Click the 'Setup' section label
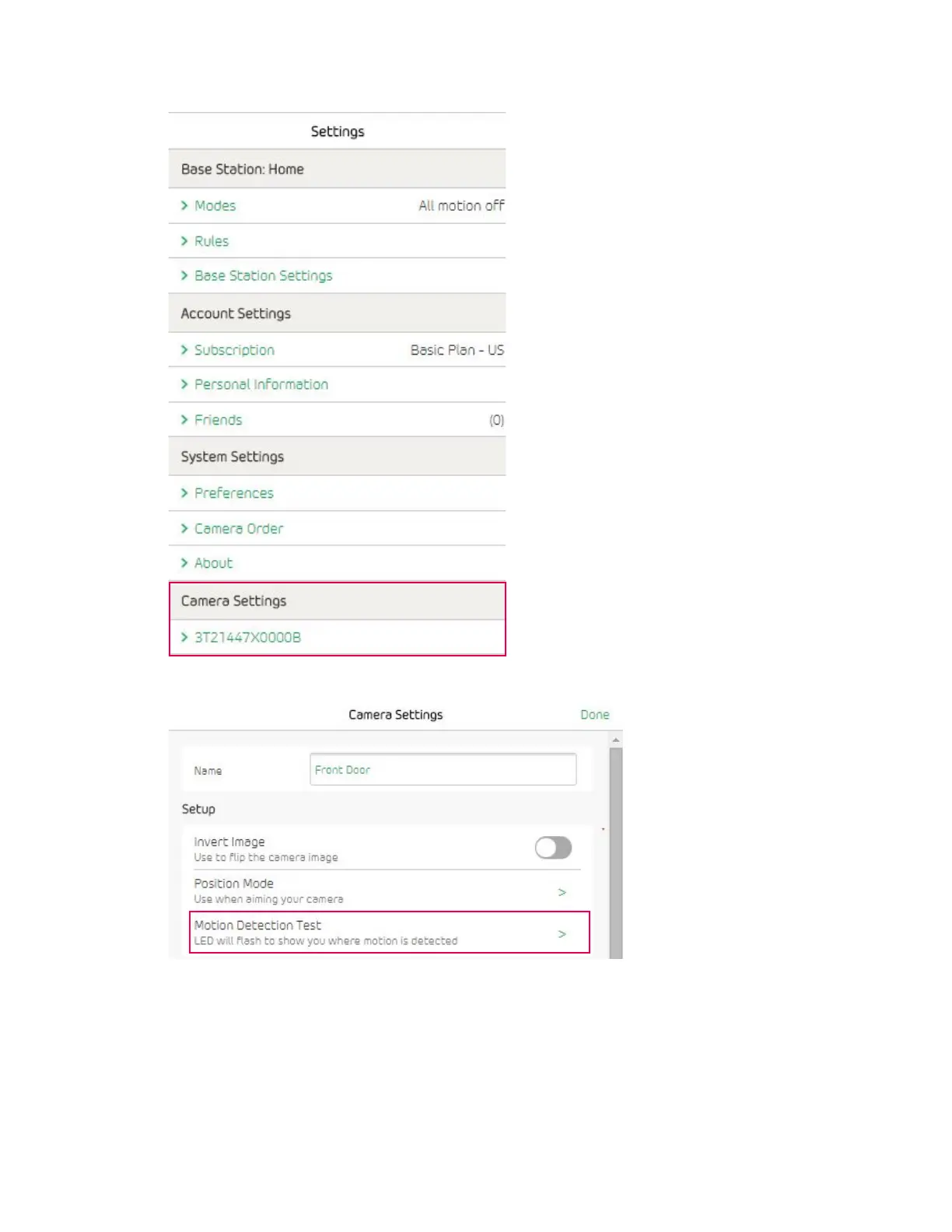This screenshot has height=1232, width=952. [x=198, y=809]
